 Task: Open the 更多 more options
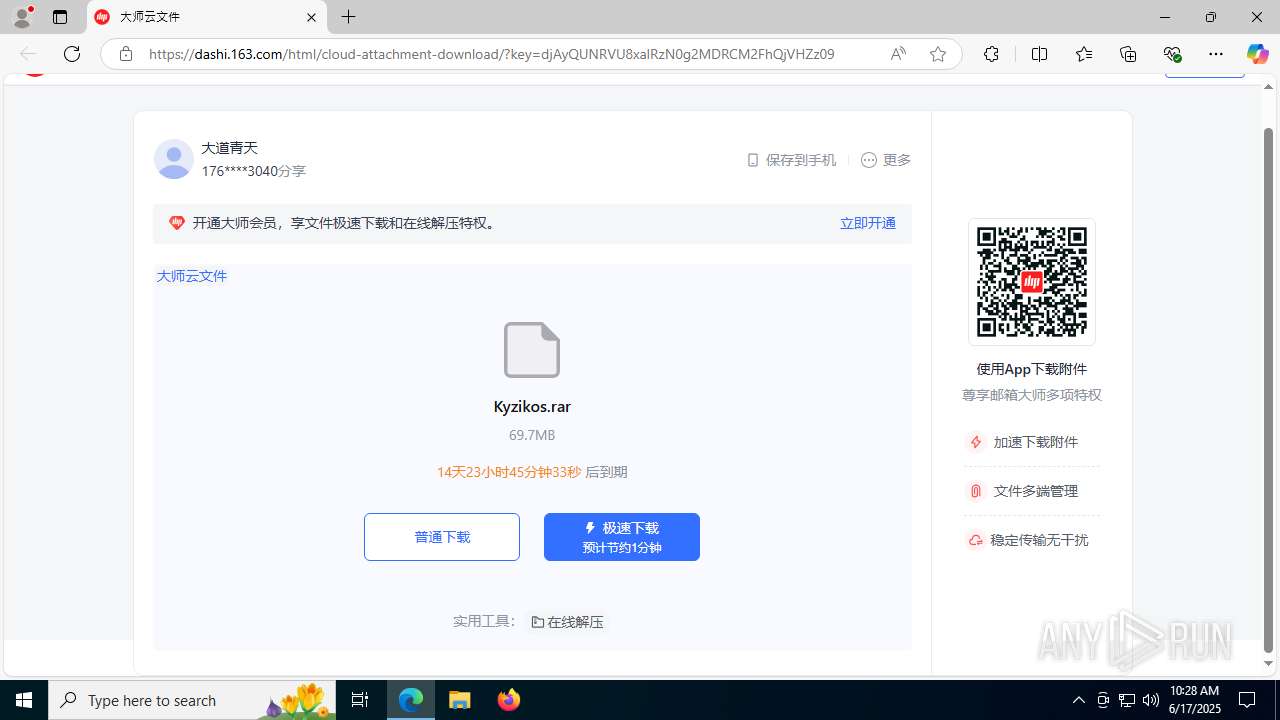886,160
